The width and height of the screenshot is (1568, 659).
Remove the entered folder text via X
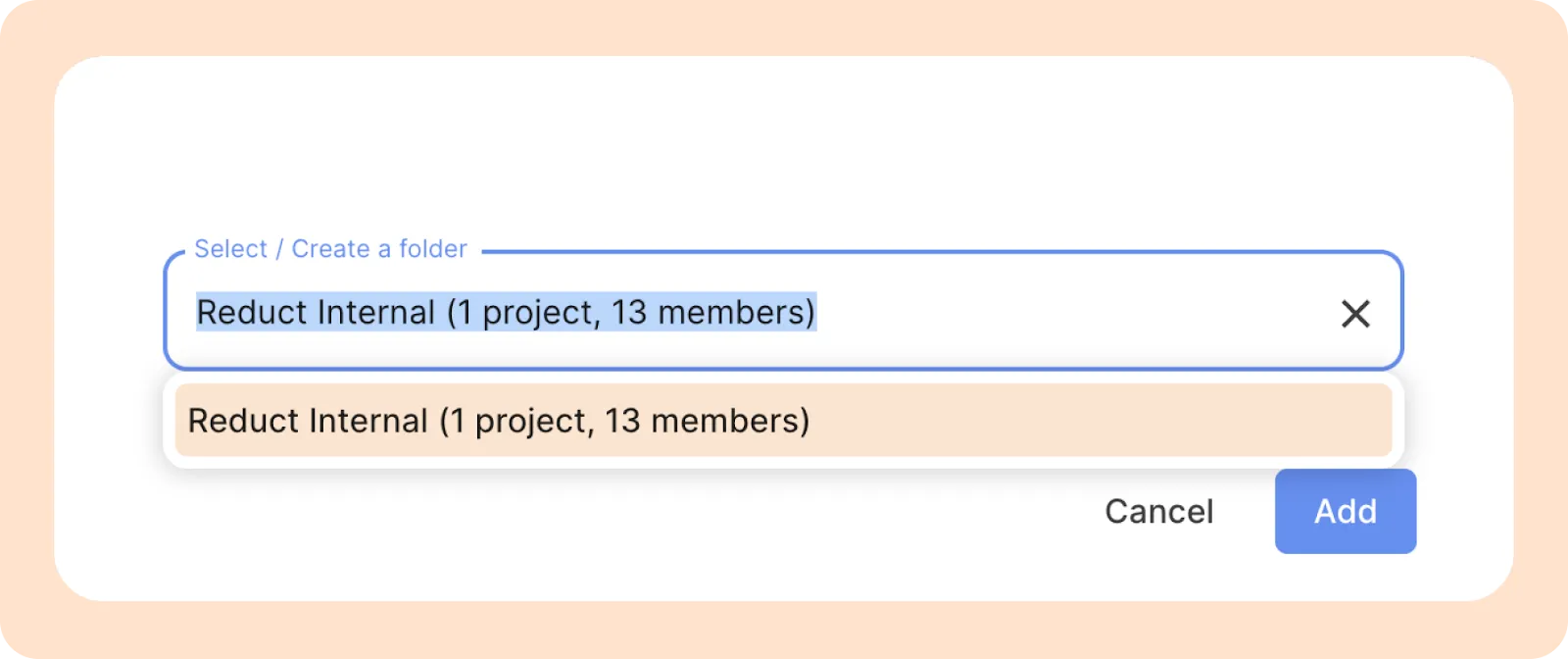1355,314
